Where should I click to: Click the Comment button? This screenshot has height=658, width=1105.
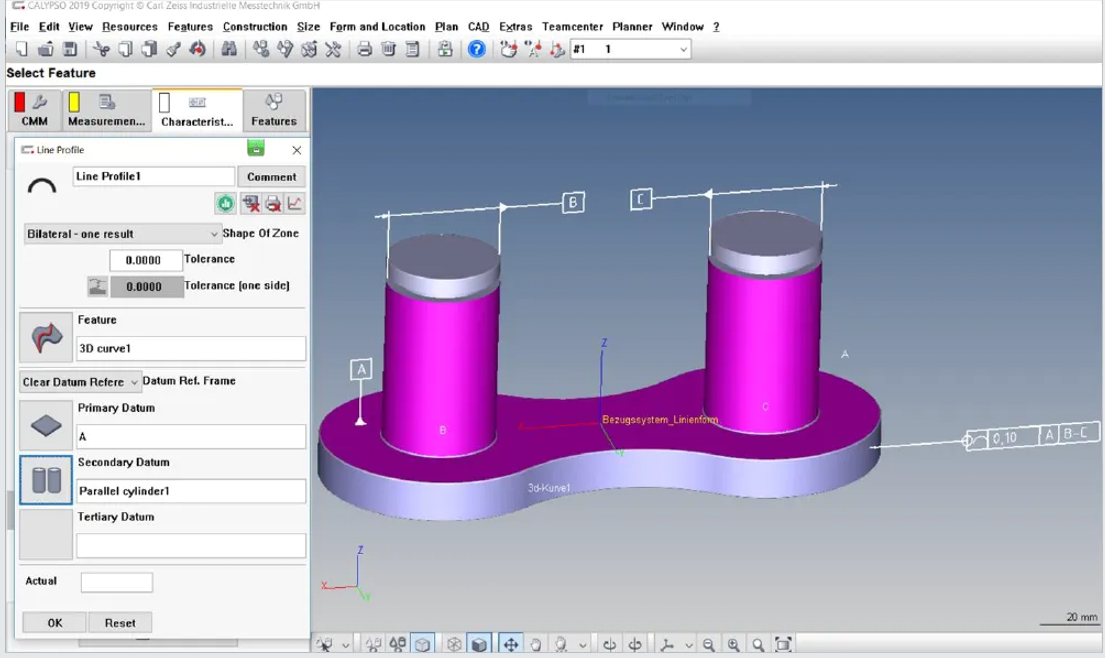(271, 177)
